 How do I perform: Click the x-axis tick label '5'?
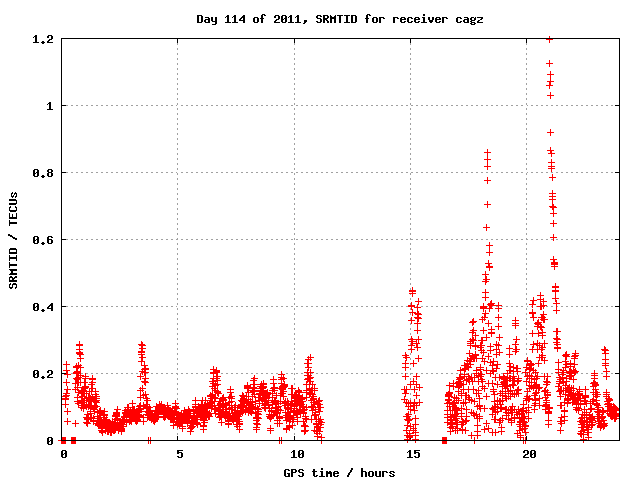[179, 453]
